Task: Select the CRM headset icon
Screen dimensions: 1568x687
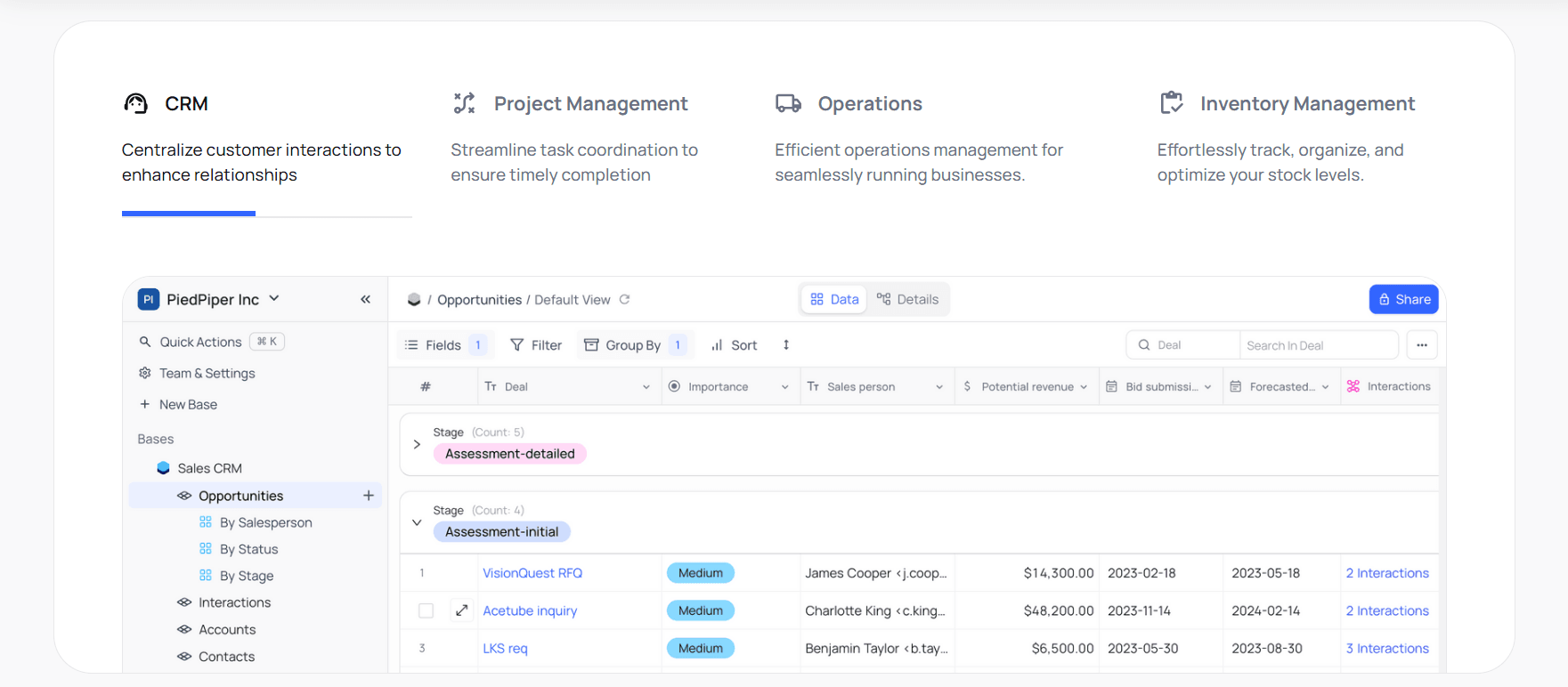Action: [135, 103]
